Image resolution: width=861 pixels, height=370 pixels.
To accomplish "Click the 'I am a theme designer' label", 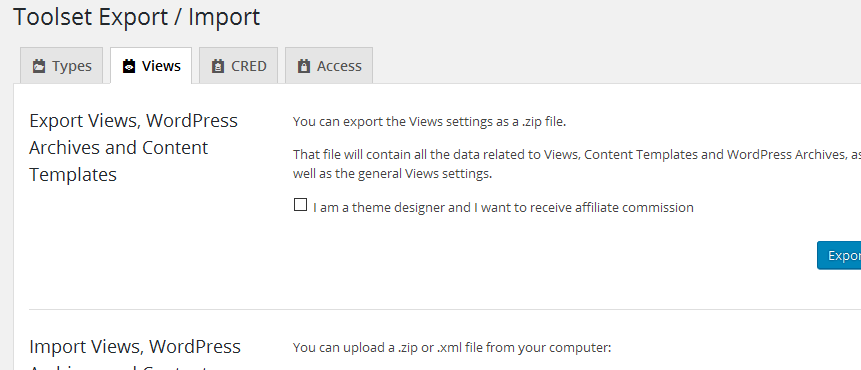I will (x=503, y=208).
